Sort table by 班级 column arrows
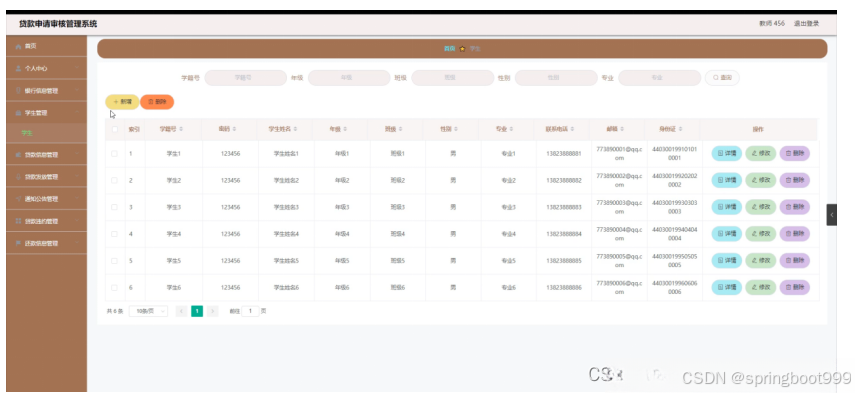The image size is (855, 393). pos(400,129)
